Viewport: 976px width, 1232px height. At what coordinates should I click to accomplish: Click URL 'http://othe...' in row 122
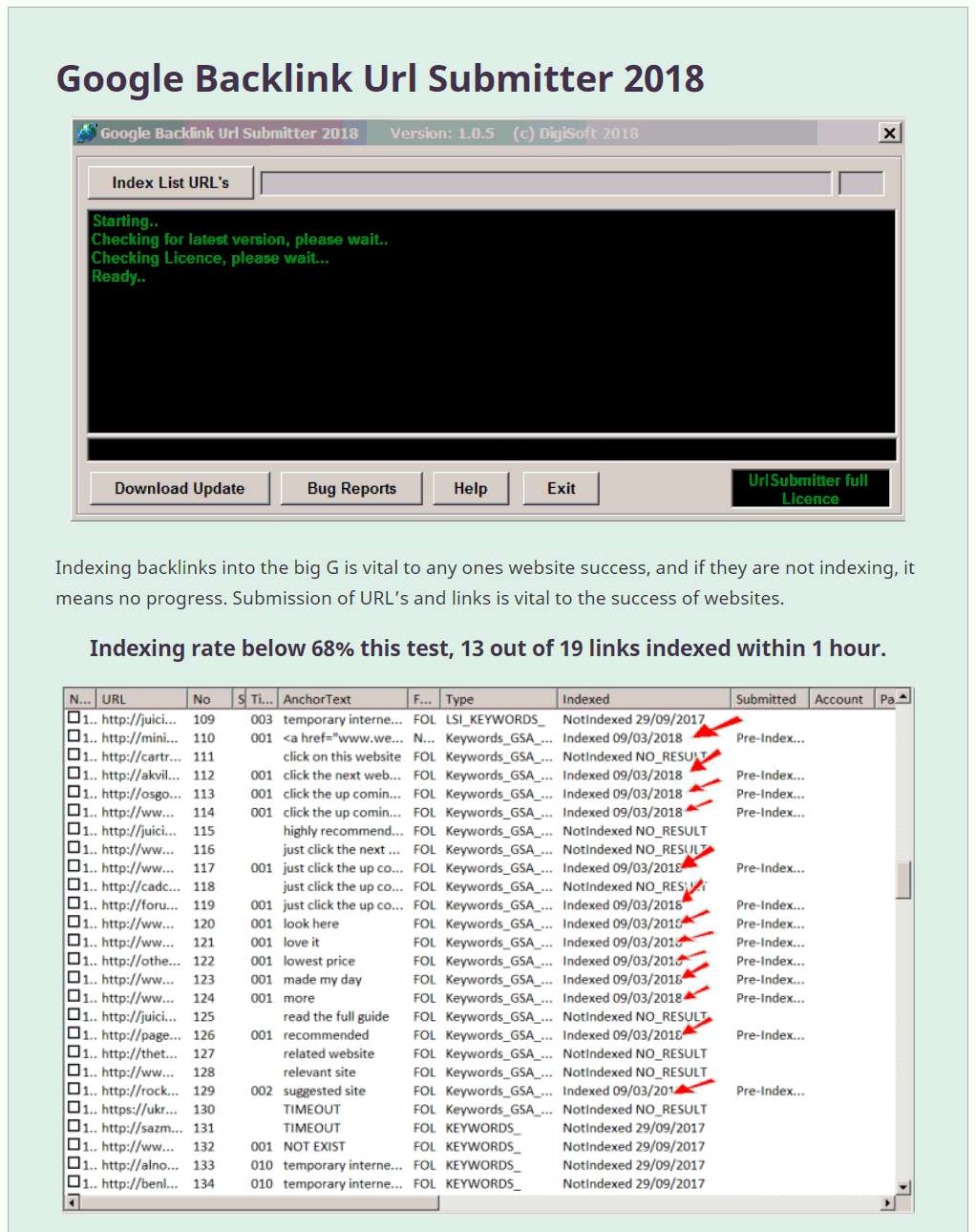(x=140, y=961)
